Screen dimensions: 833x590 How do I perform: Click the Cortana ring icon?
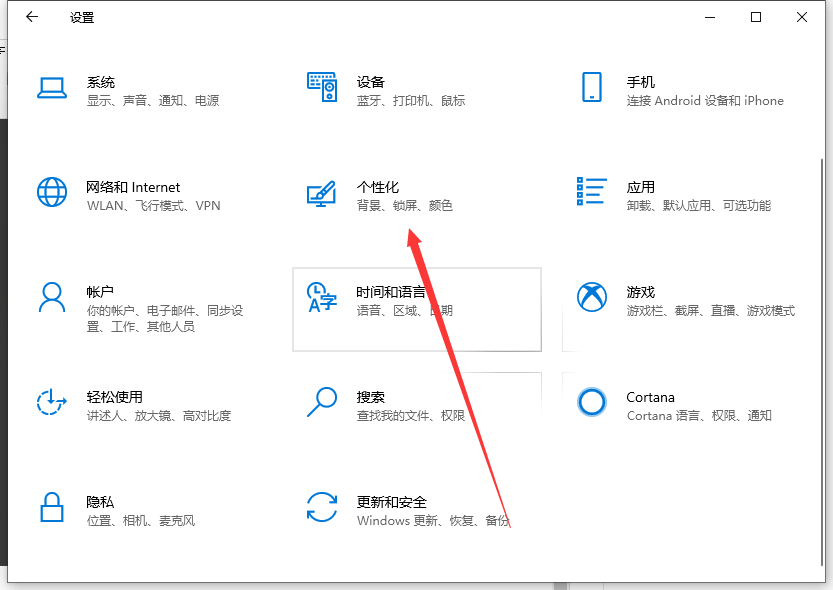(x=592, y=402)
